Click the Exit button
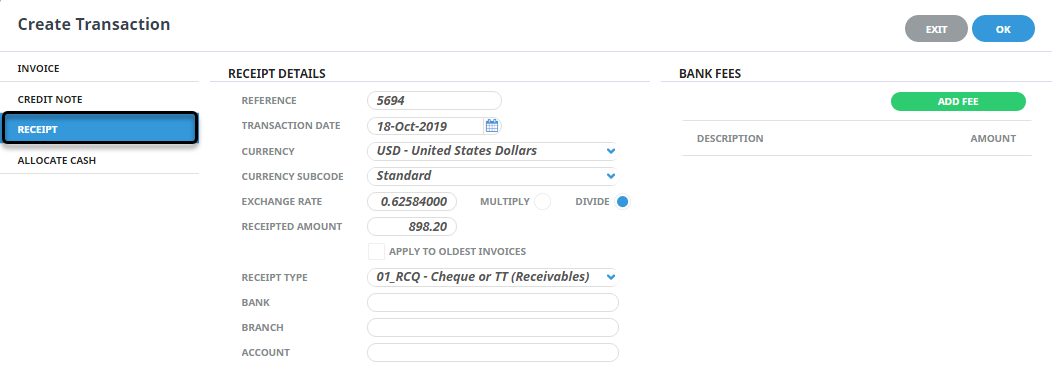Viewport: 1052px width, 378px height. coord(936,29)
